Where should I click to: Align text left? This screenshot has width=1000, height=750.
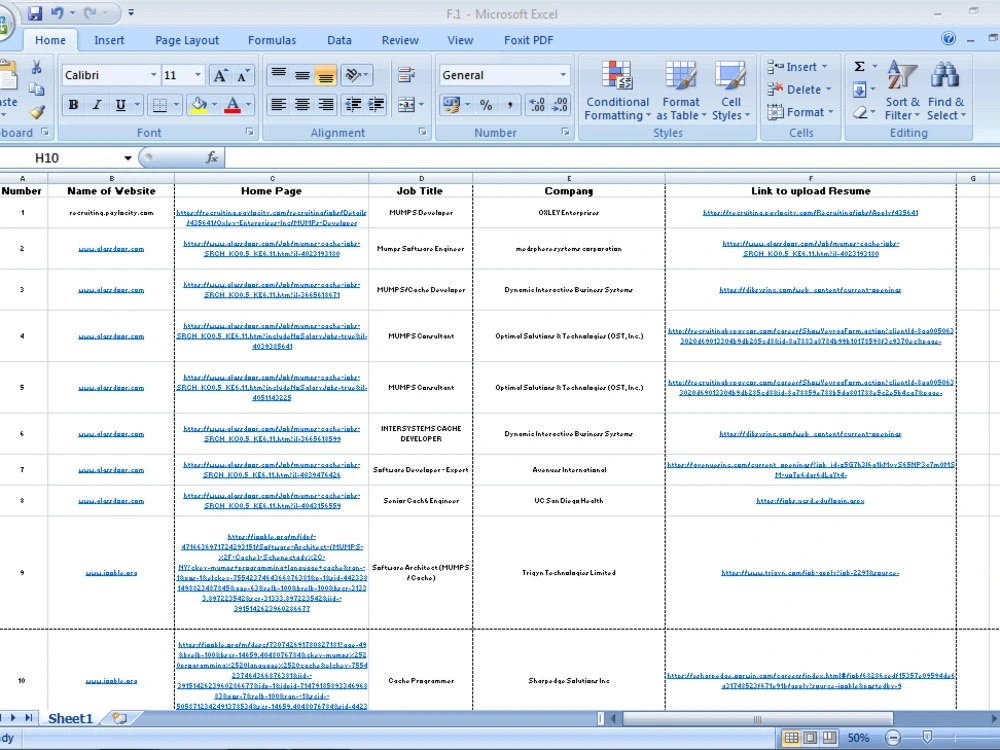click(278, 105)
